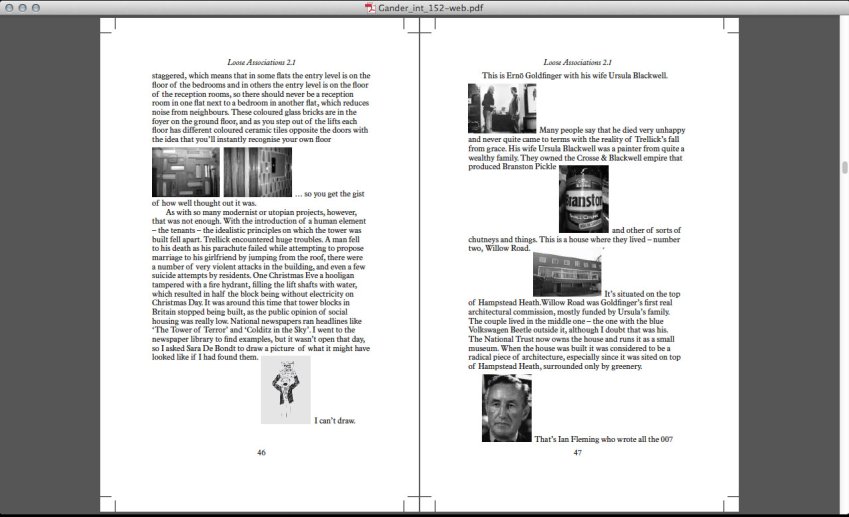Click the line starting 'The National Trust now owns'
Screen dimensions: 849x517
click(571, 339)
